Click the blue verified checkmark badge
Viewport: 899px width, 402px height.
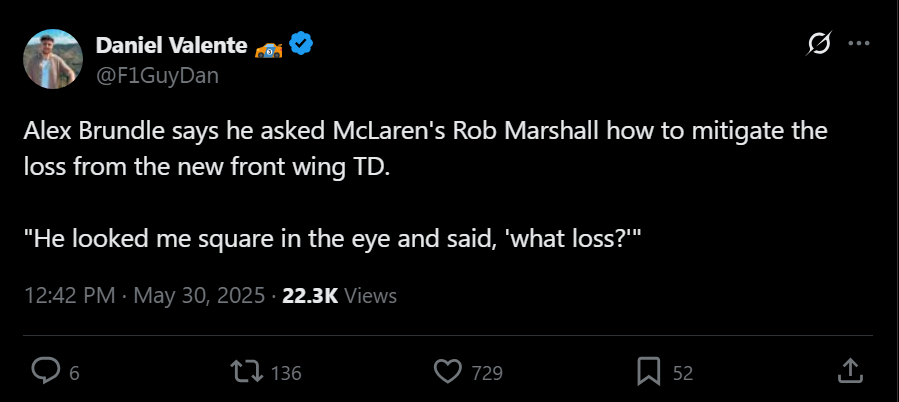pyautogui.click(x=302, y=44)
